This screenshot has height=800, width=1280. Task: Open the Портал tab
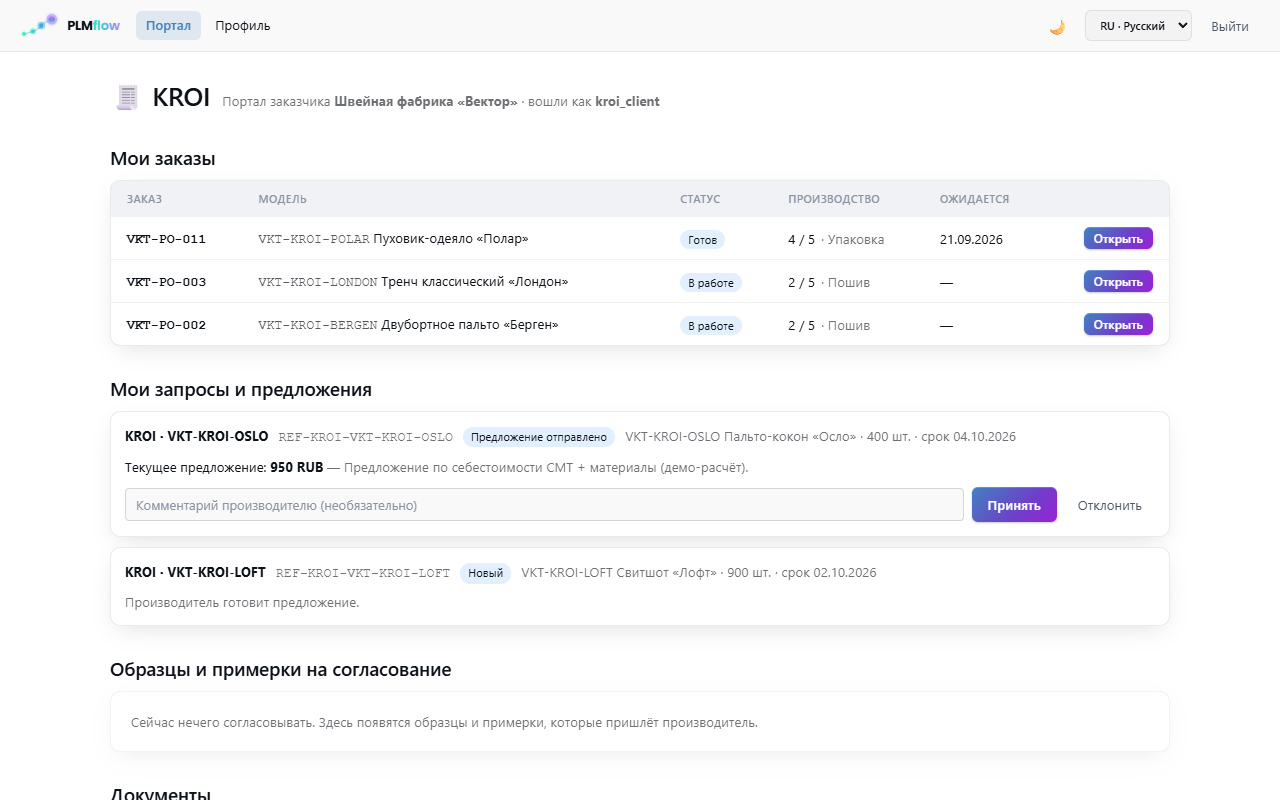tap(168, 26)
